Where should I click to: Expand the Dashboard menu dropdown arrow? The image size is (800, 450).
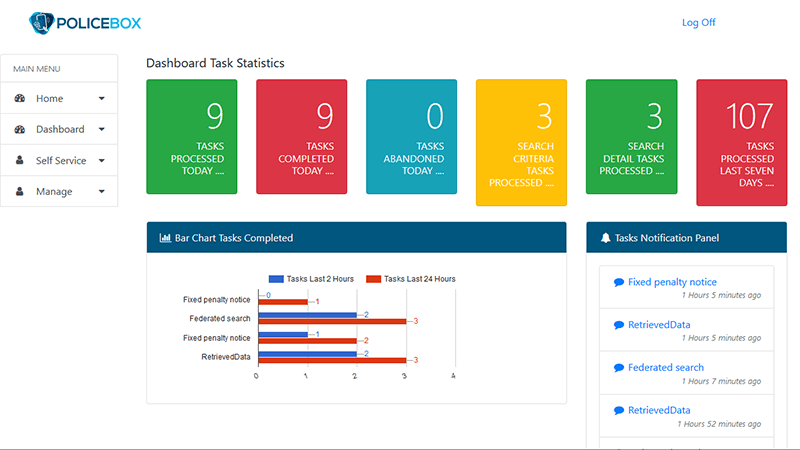click(101, 129)
